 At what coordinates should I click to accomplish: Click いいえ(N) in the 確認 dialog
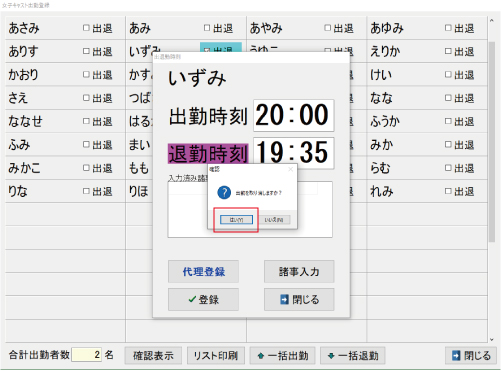(x=274, y=220)
